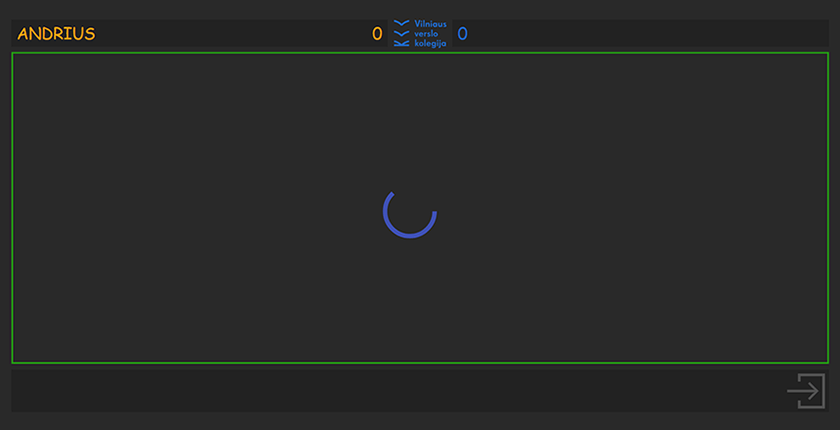Screen dimensions: 840x430
Task: Click the blue score 0
Action: click(x=463, y=34)
